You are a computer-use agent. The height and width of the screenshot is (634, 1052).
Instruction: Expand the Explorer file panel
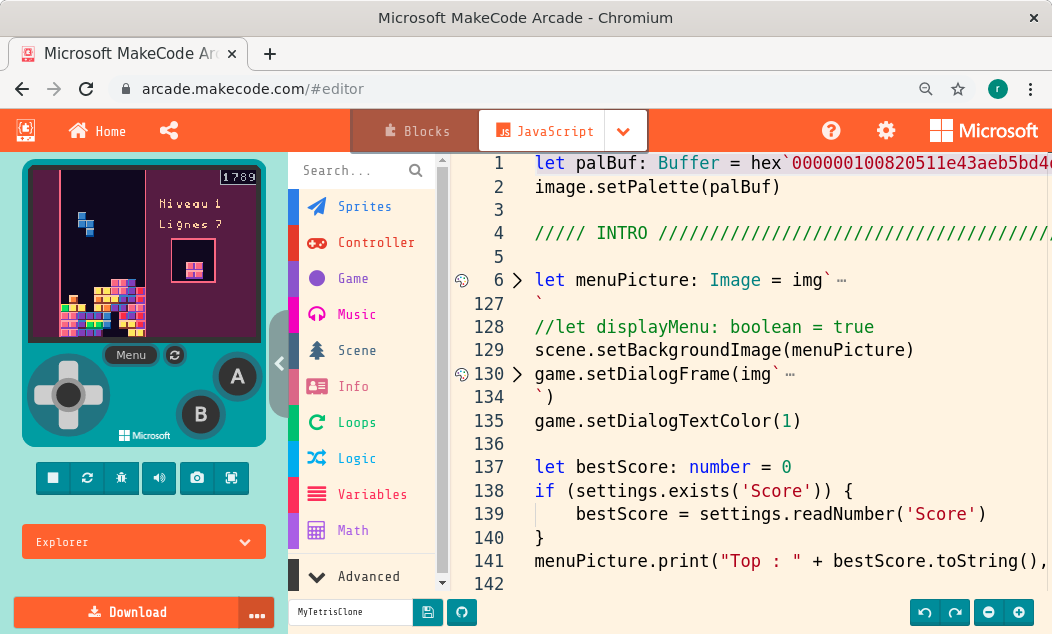(144, 541)
